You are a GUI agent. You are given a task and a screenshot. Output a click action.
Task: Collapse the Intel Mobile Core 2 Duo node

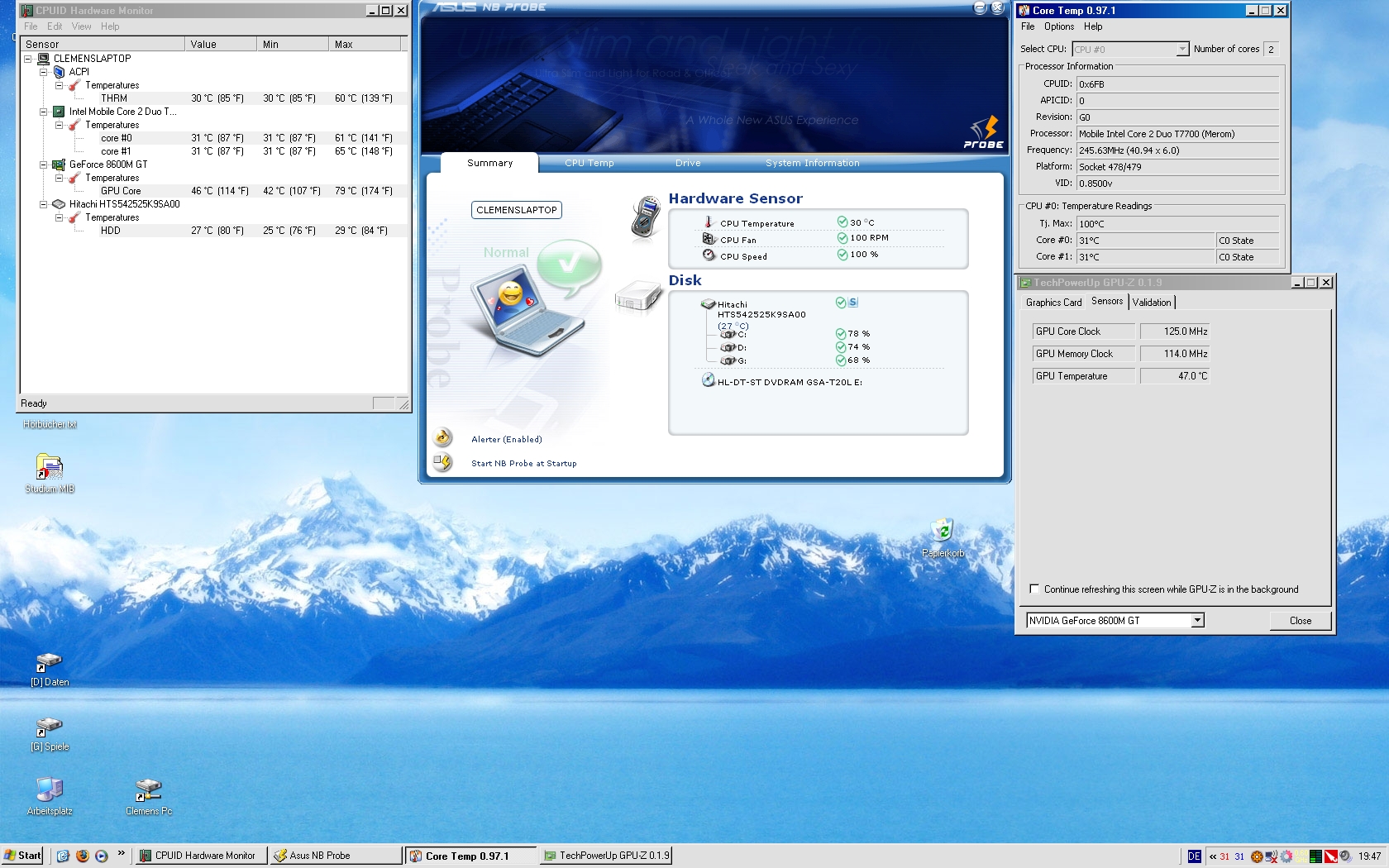(43, 112)
